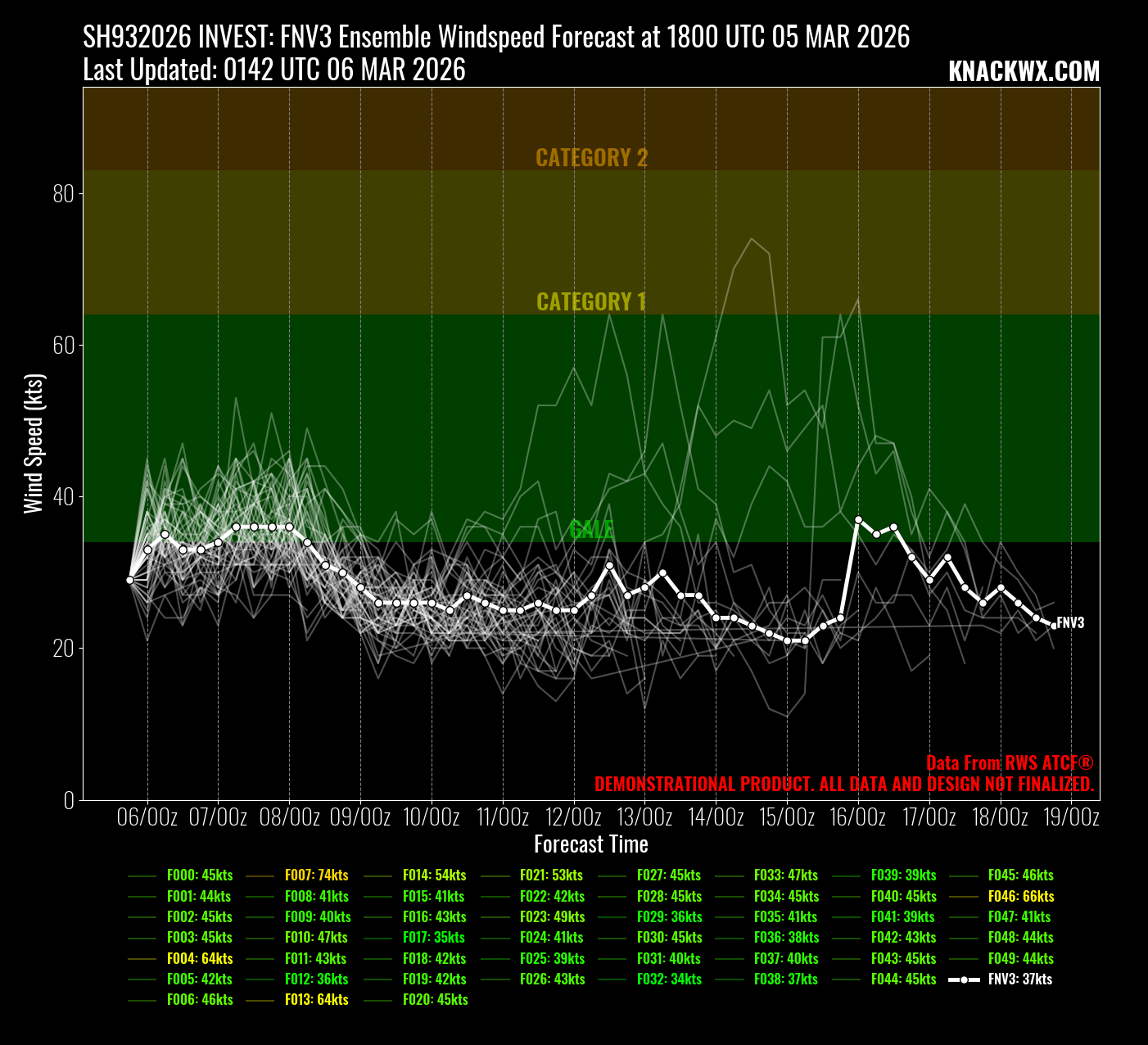The image size is (1148, 1045).
Task: Click the GALE threshold label
Action: [591, 530]
